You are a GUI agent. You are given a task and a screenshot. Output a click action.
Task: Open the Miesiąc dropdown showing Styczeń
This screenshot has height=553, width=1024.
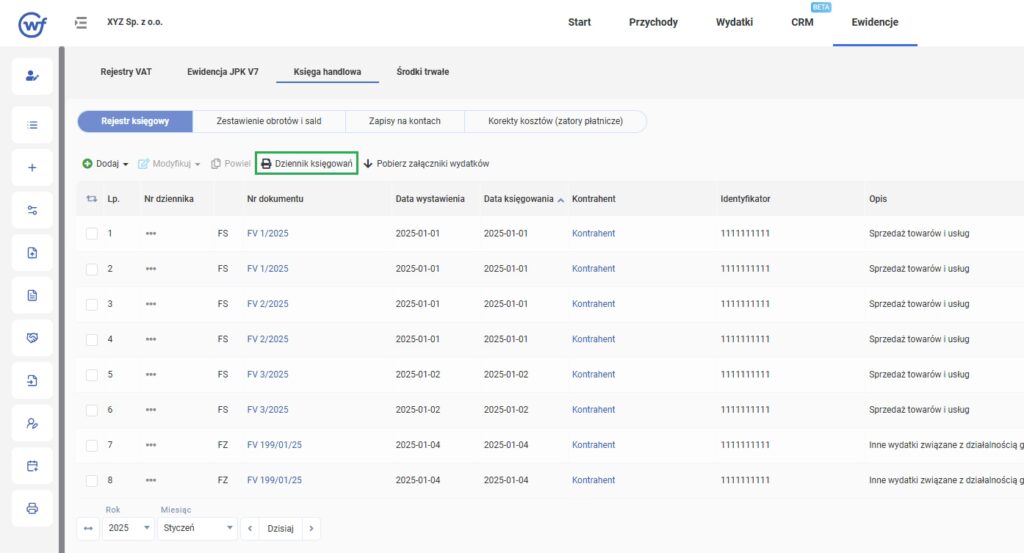click(x=196, y=527)
